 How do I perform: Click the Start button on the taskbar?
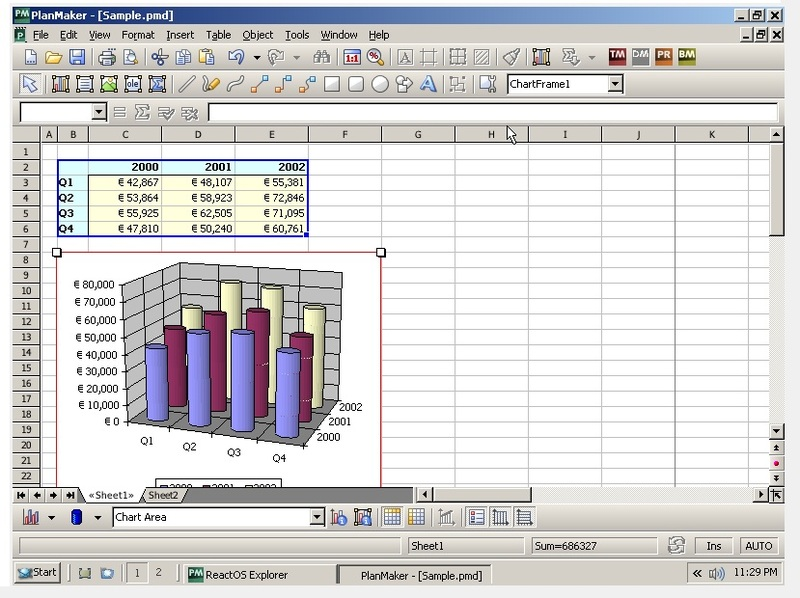[x=33, y=572]
